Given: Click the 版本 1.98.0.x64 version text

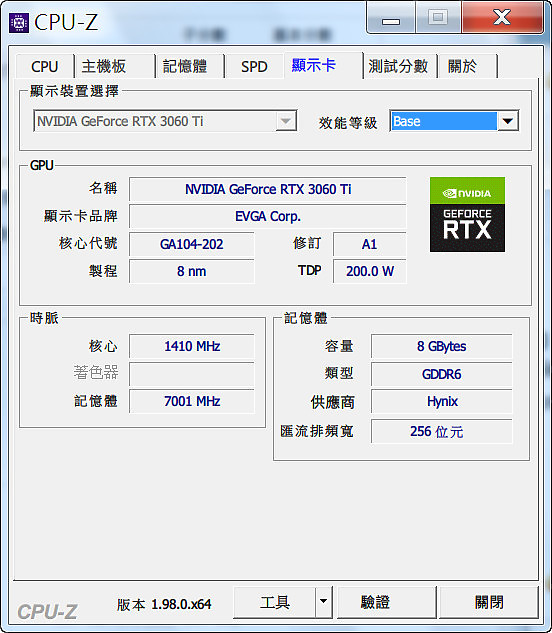Looking at the screenshot, I should tap(164, 604).
